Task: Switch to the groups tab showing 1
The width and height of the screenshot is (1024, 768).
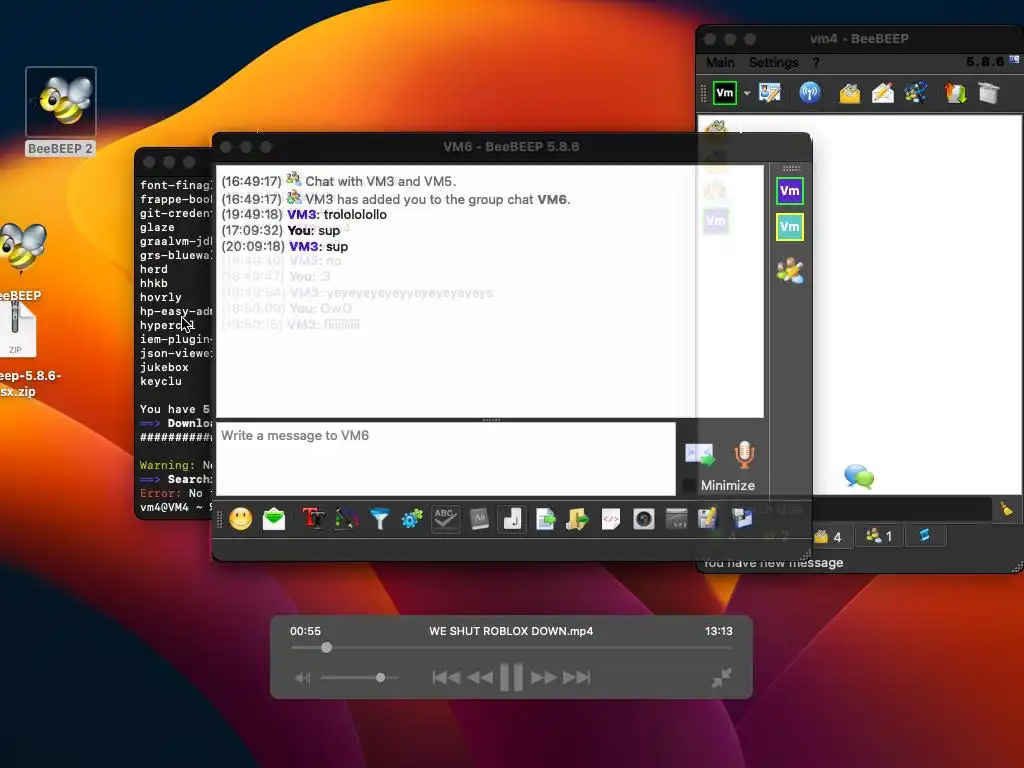Action: coord(879,537)
